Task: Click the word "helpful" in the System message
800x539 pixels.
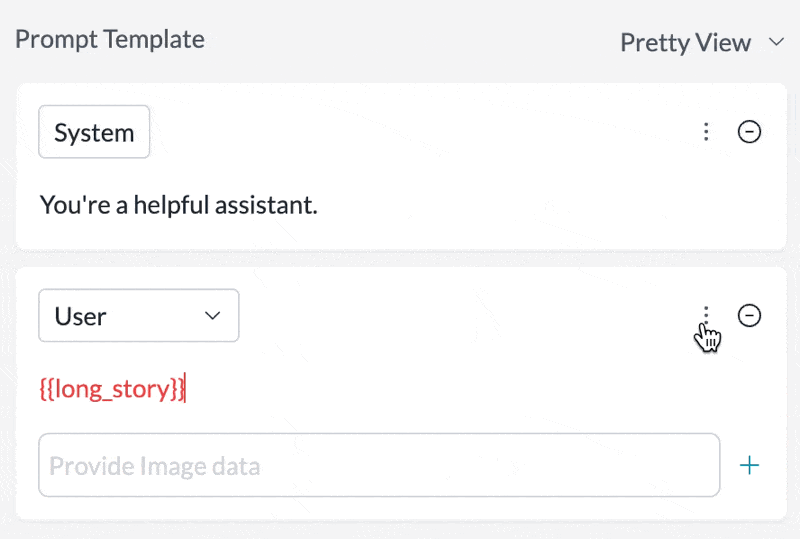Action: pyautogui.click(x=170, y=206)
